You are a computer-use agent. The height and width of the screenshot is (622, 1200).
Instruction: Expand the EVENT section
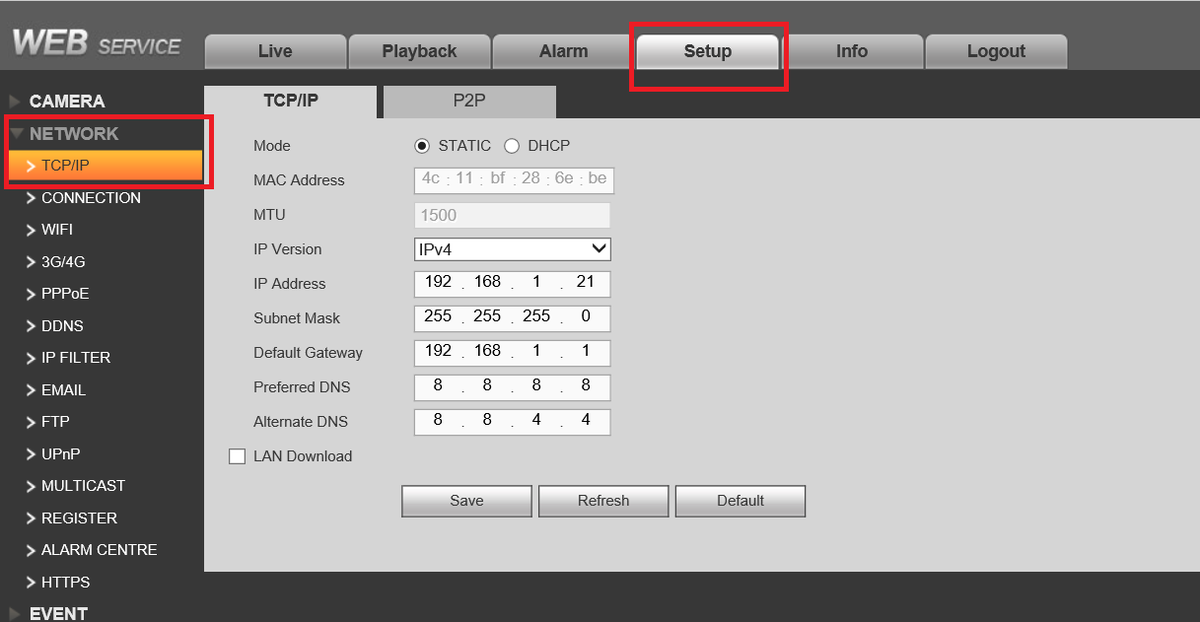click(58, 613)
